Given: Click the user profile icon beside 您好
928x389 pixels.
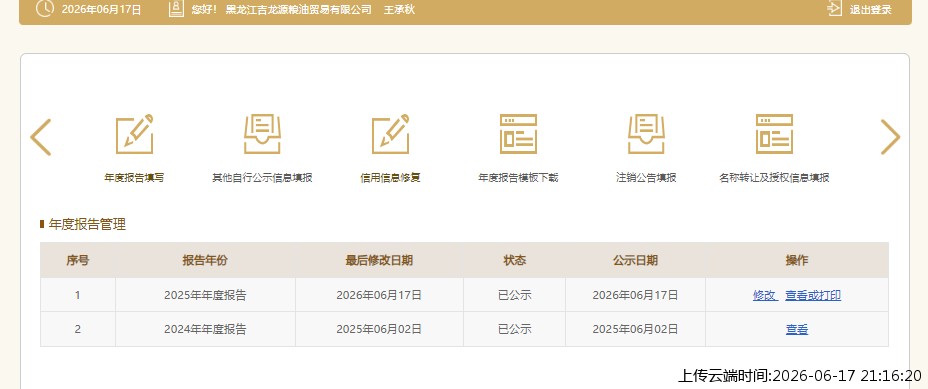Looking at the screenshot, I should [176, 8].
